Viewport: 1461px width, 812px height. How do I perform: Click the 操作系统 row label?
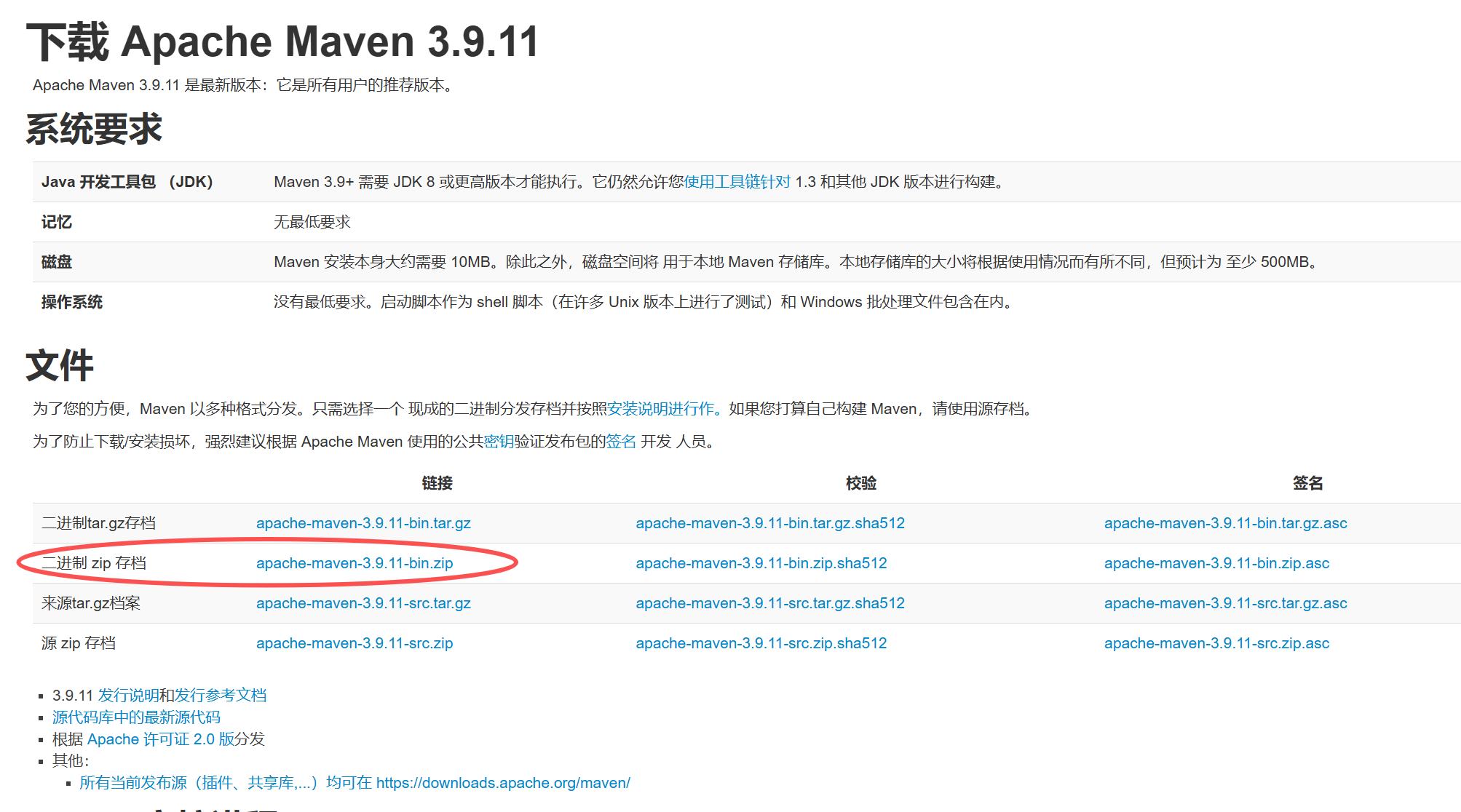tap(72, 302)
